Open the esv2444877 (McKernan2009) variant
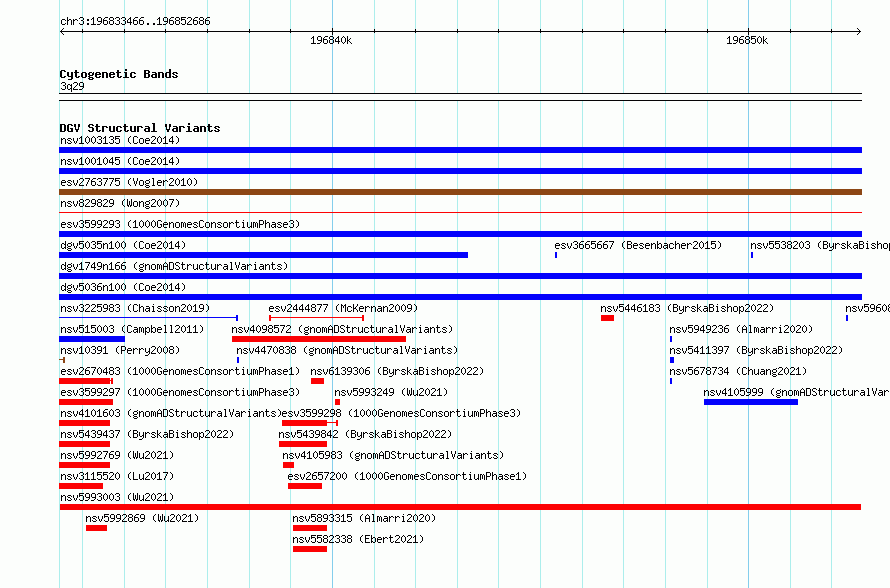This screenshot has width=890, height=588. click(x=343, y=308)
